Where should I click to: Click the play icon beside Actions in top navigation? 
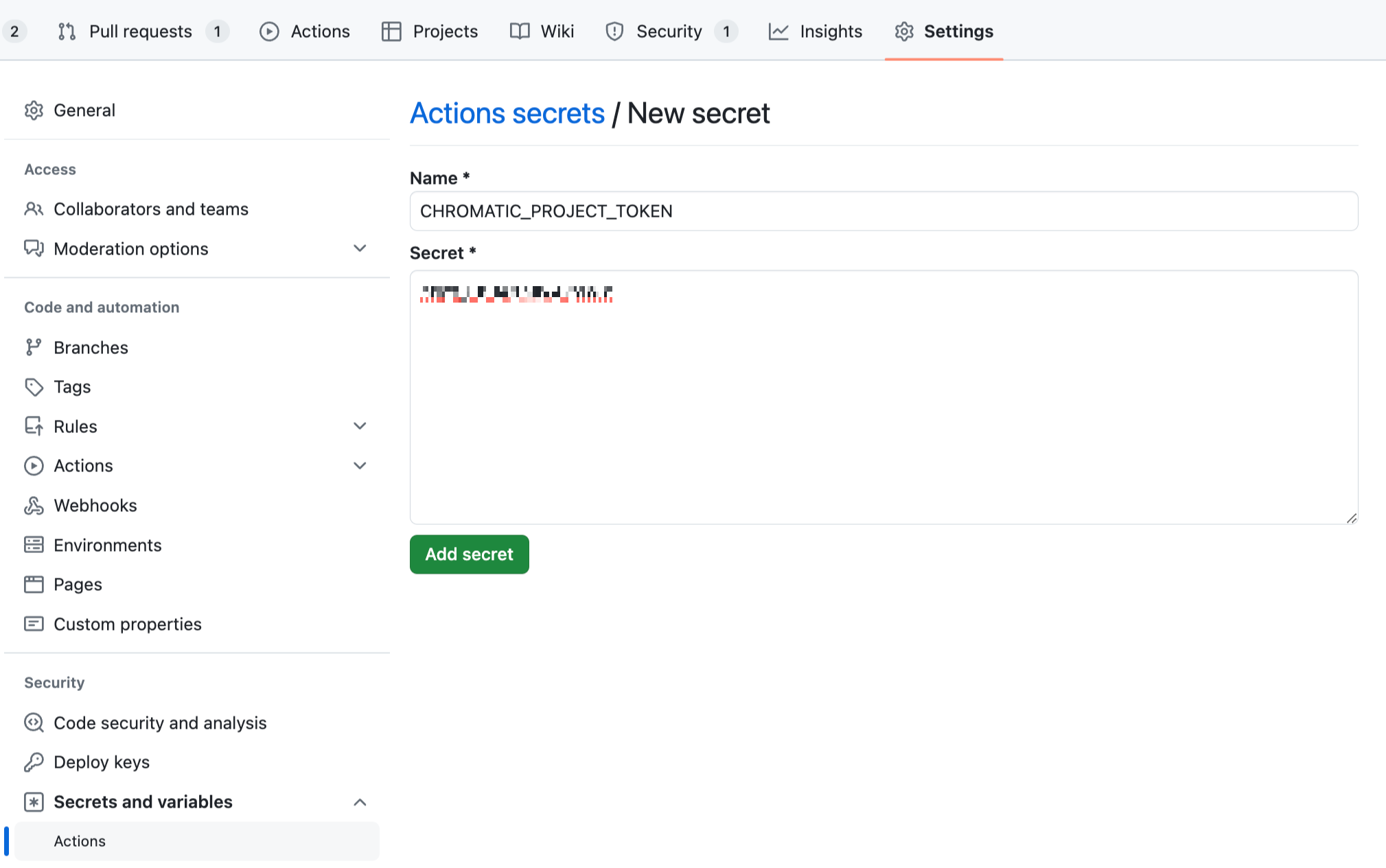click(269, 32)
